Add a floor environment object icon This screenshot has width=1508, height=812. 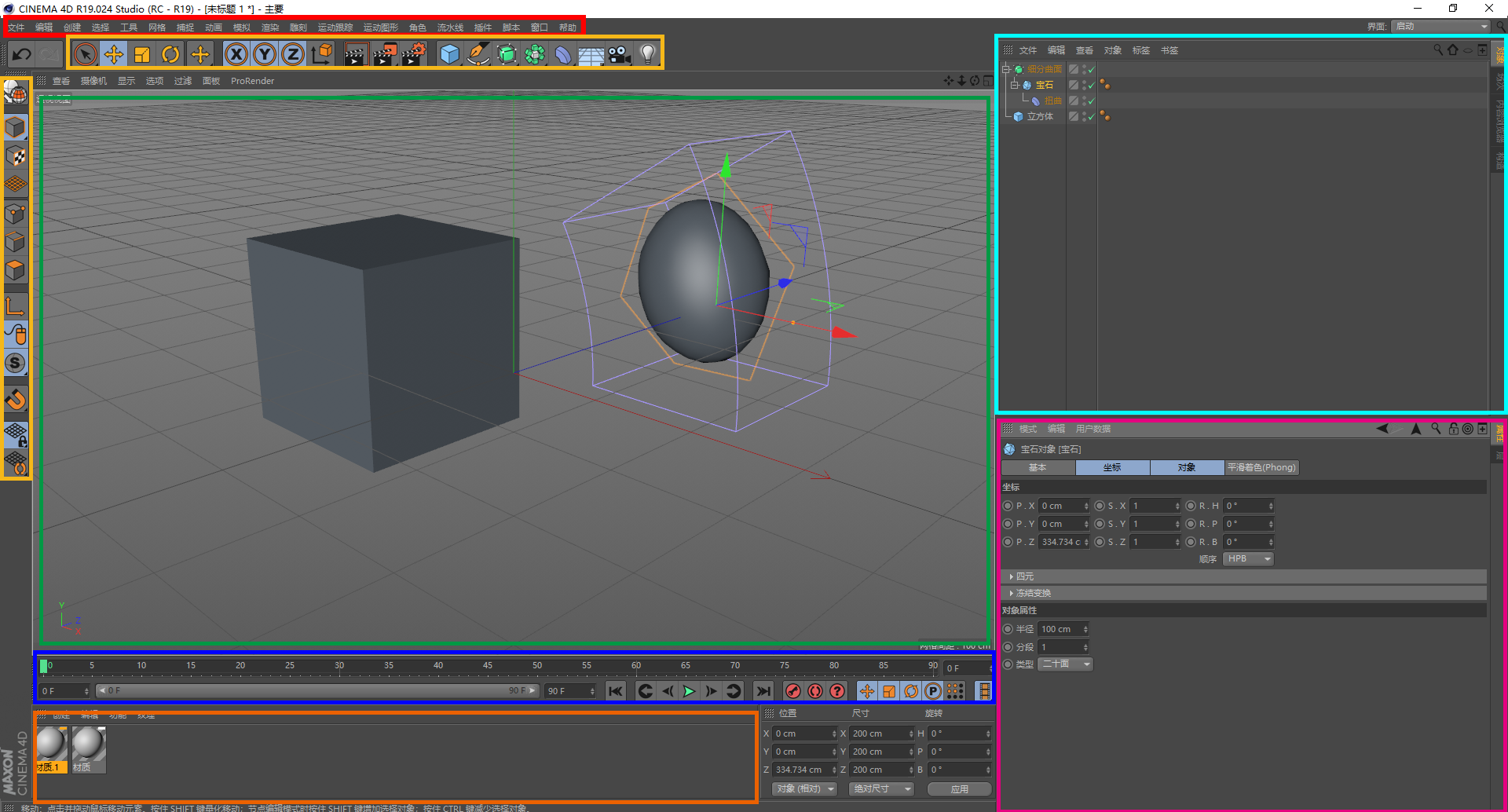point(591,54)
